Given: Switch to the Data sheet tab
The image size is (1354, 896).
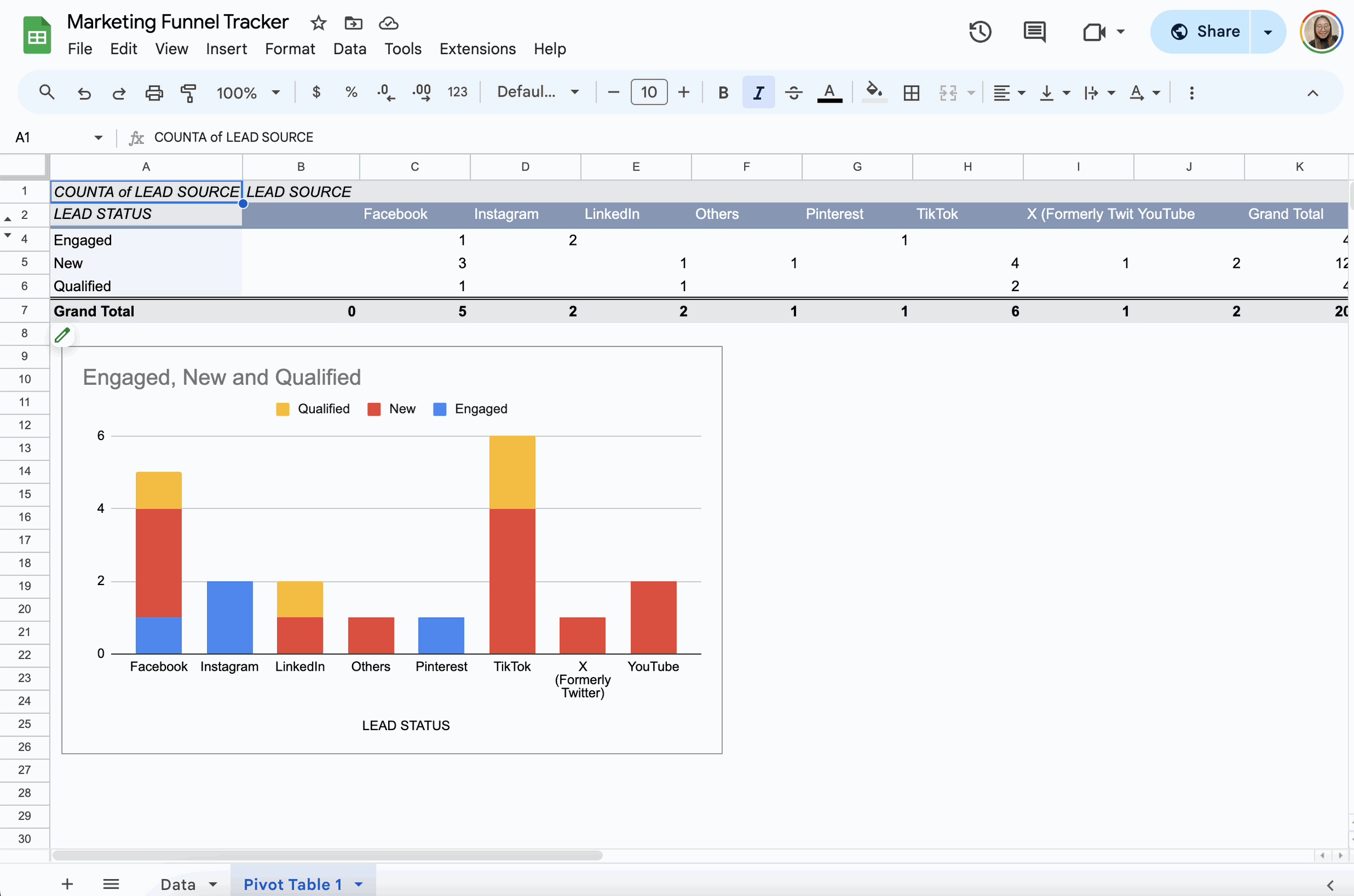Looking at the screenshot, I should point(177,884).
